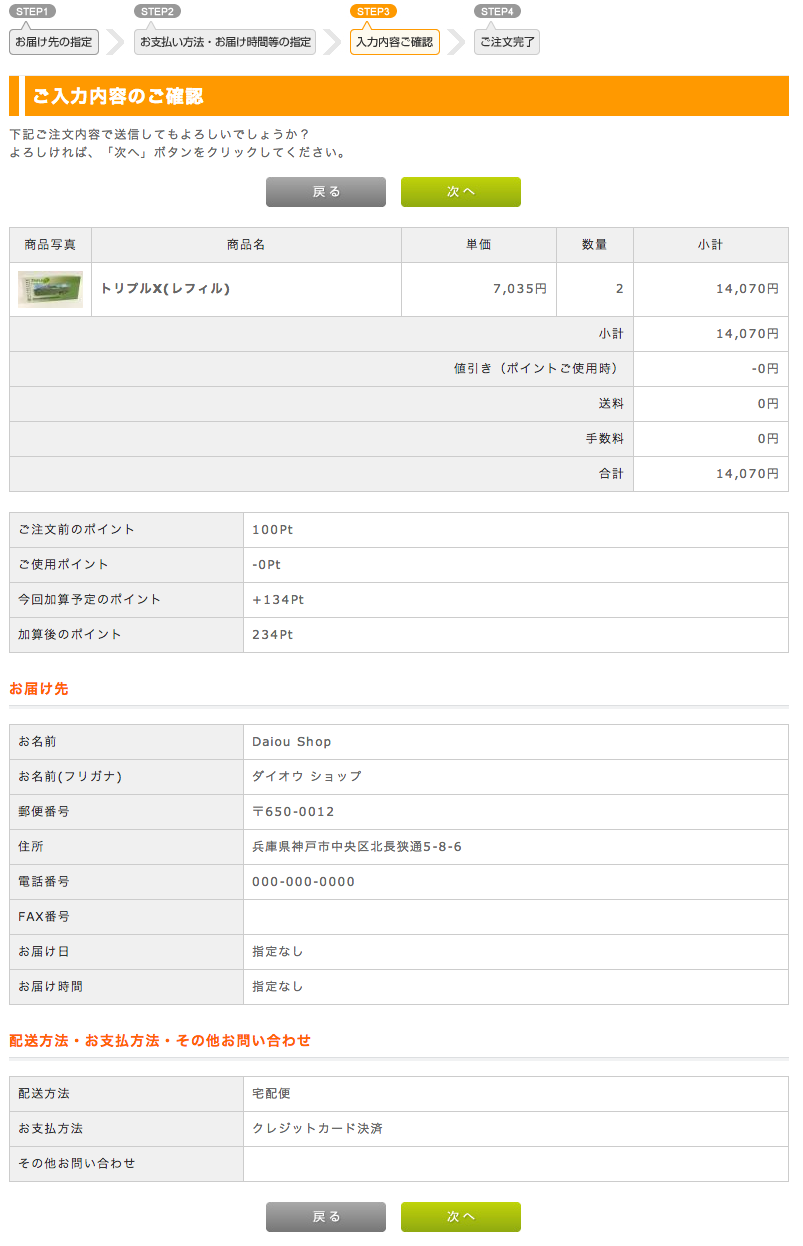This screenshot has width=803, height=1246.
Task: Select STEP2 お支払い方法・お届け時間等の指定 step
Action: pos(225,42)
